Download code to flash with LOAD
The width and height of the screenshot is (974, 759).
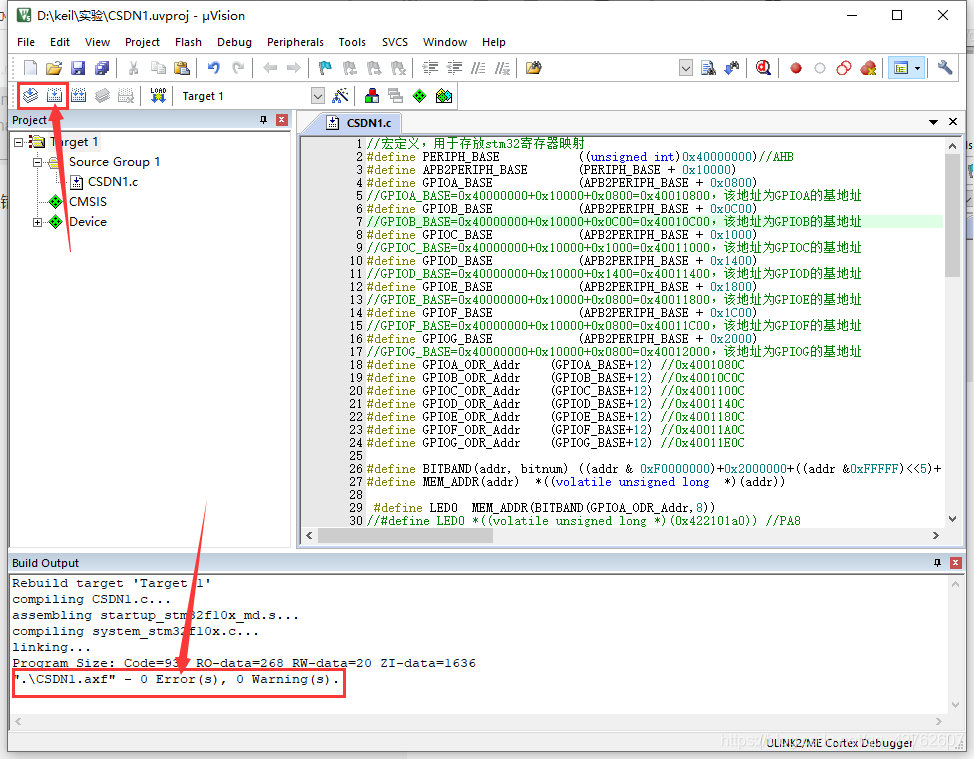pos(158,96)
